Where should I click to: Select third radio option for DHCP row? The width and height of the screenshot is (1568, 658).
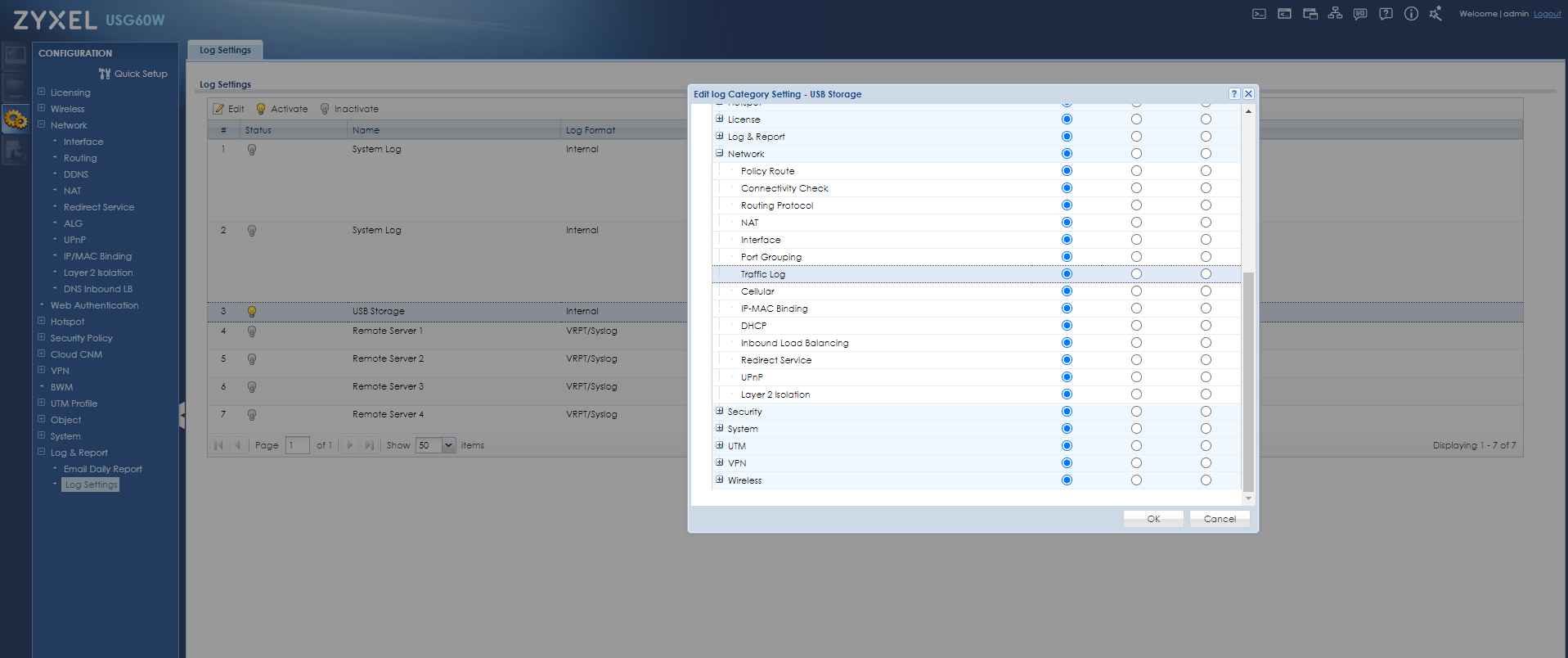click(1206, 326)
